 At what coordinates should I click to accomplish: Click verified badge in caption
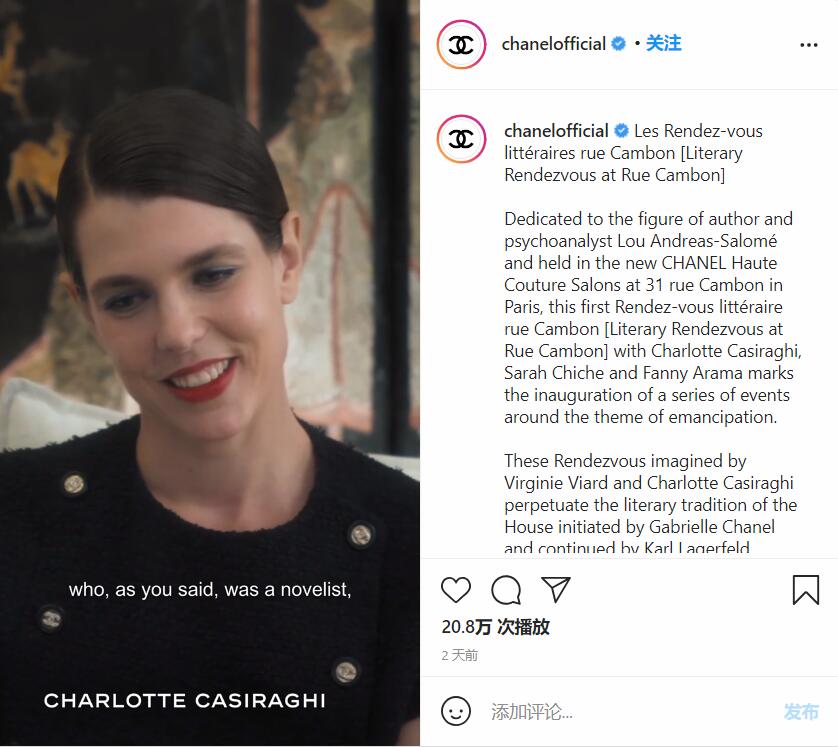click(622, 130)
